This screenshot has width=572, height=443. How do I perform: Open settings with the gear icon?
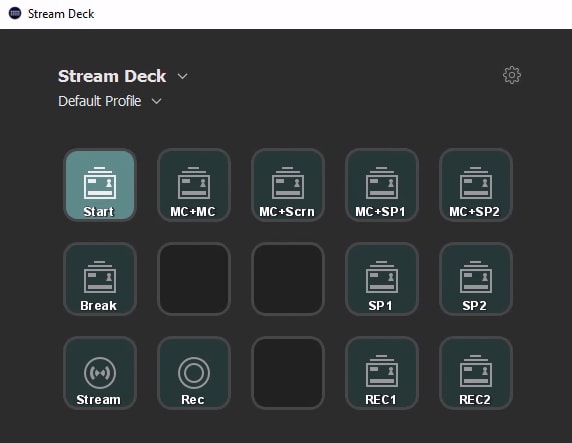[x=512, y=75]
